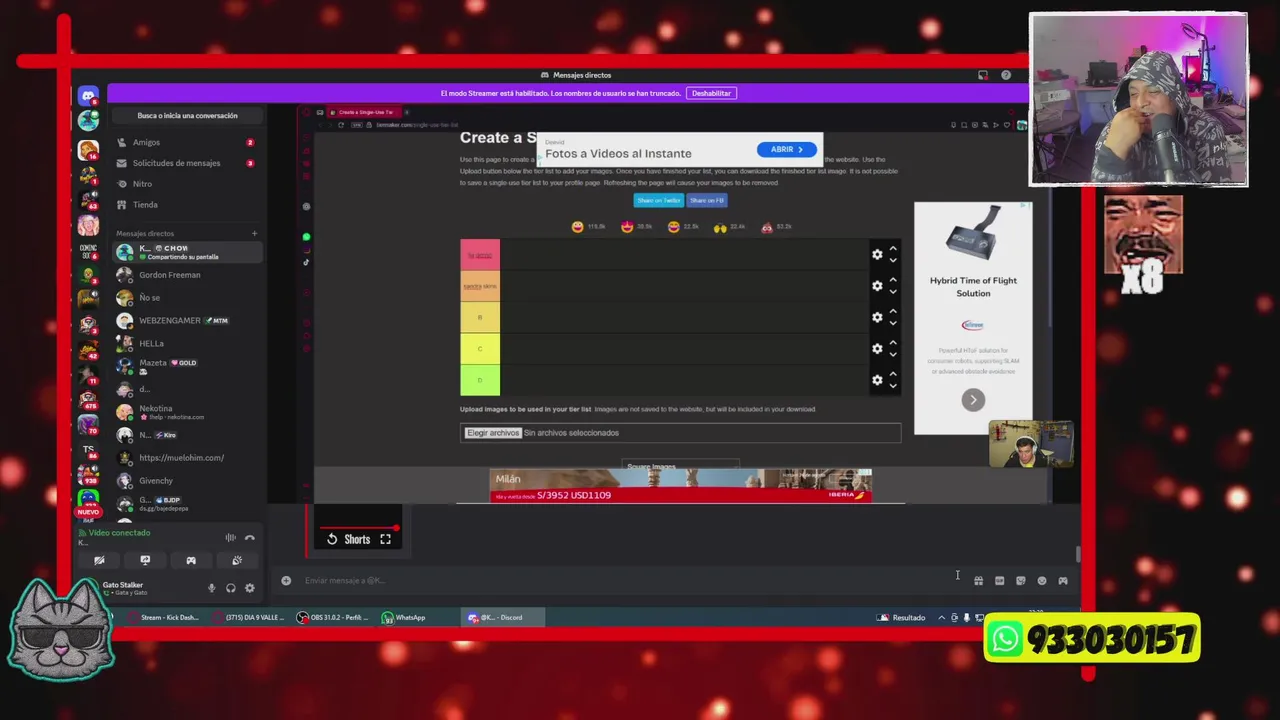Open the Tienda shop page
This screenshot has width=1280, height=720.
186,205
